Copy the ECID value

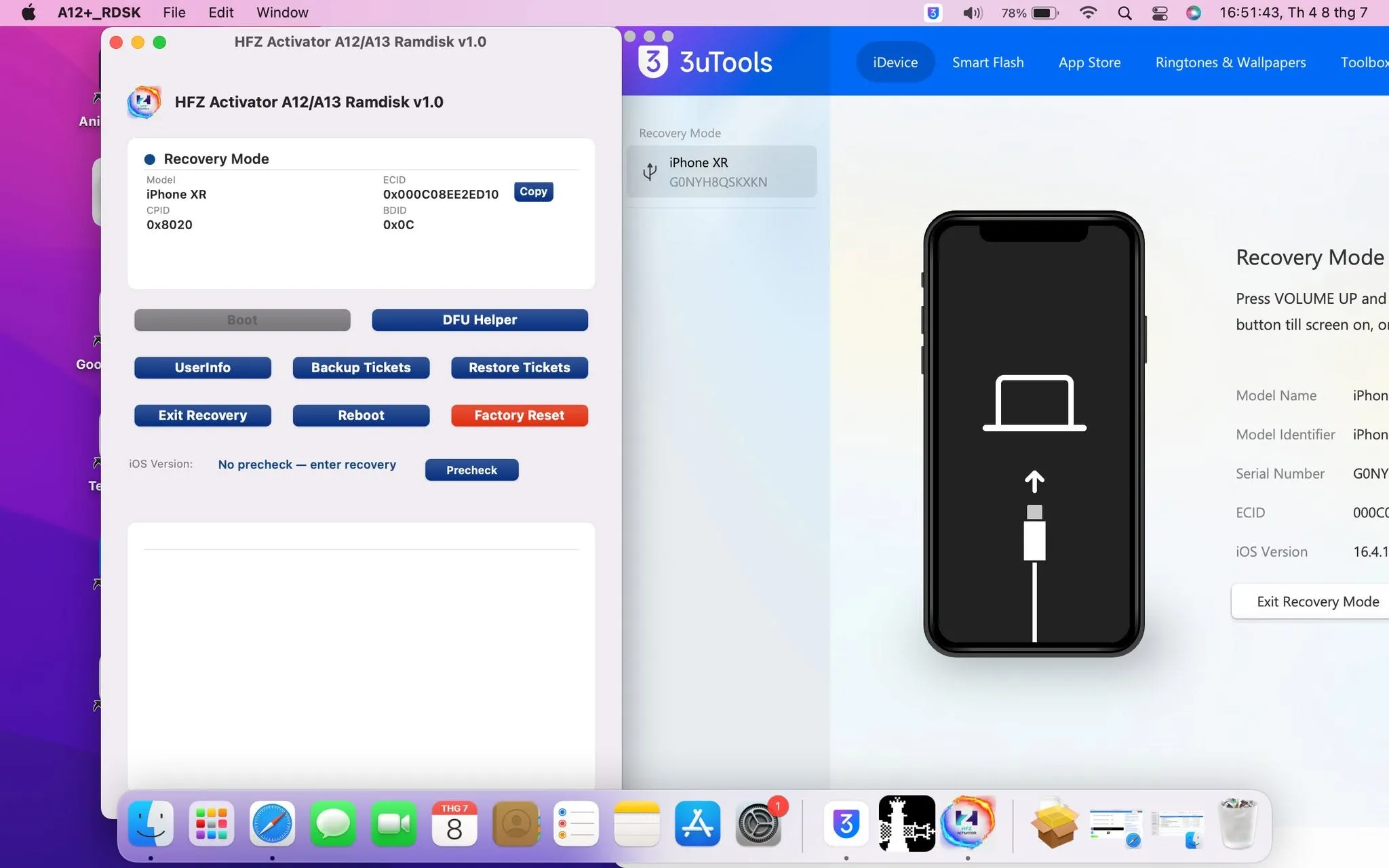point(533,192)
